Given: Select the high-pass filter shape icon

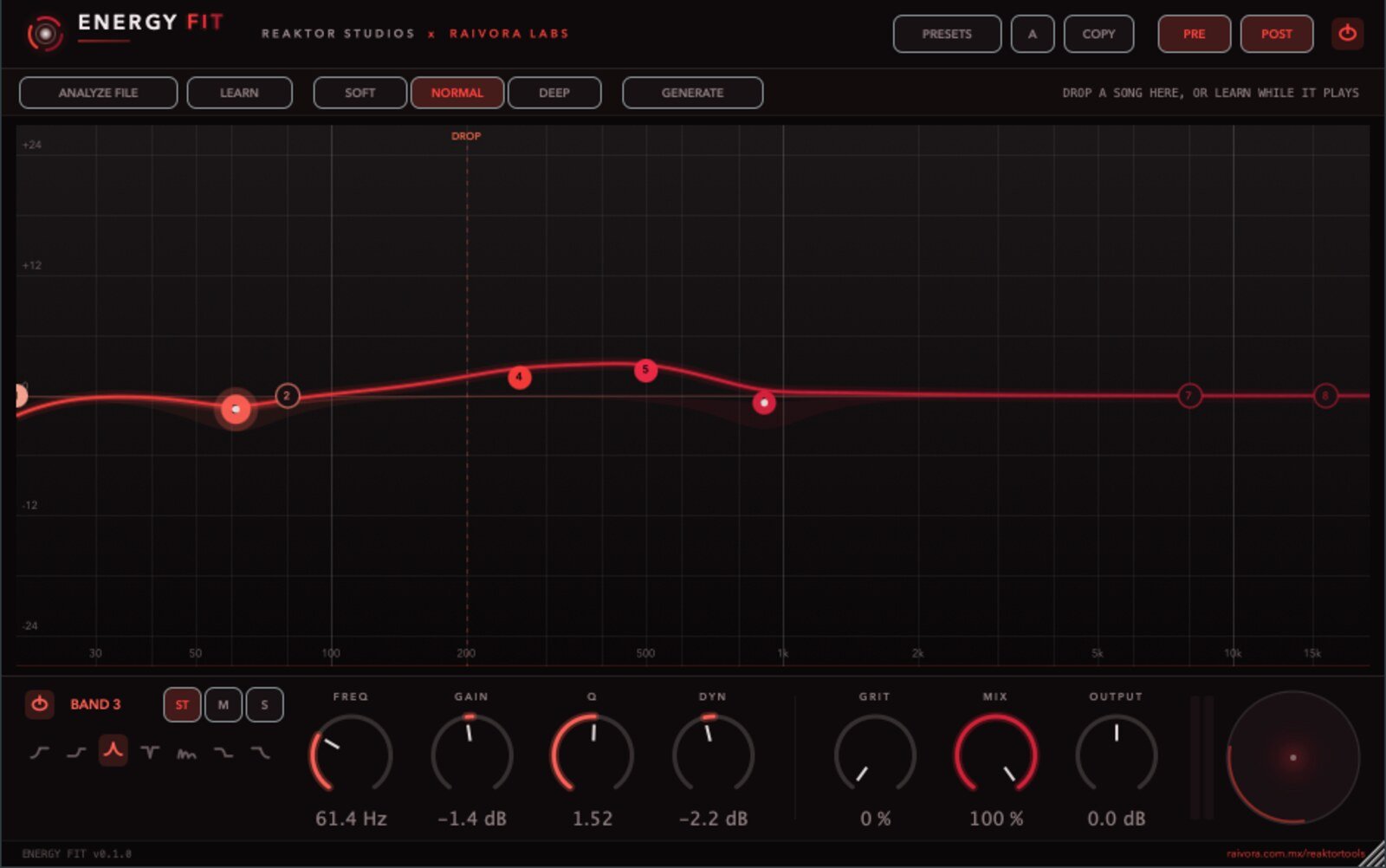Looking at the screenshot, I should [x=39, y=752].
